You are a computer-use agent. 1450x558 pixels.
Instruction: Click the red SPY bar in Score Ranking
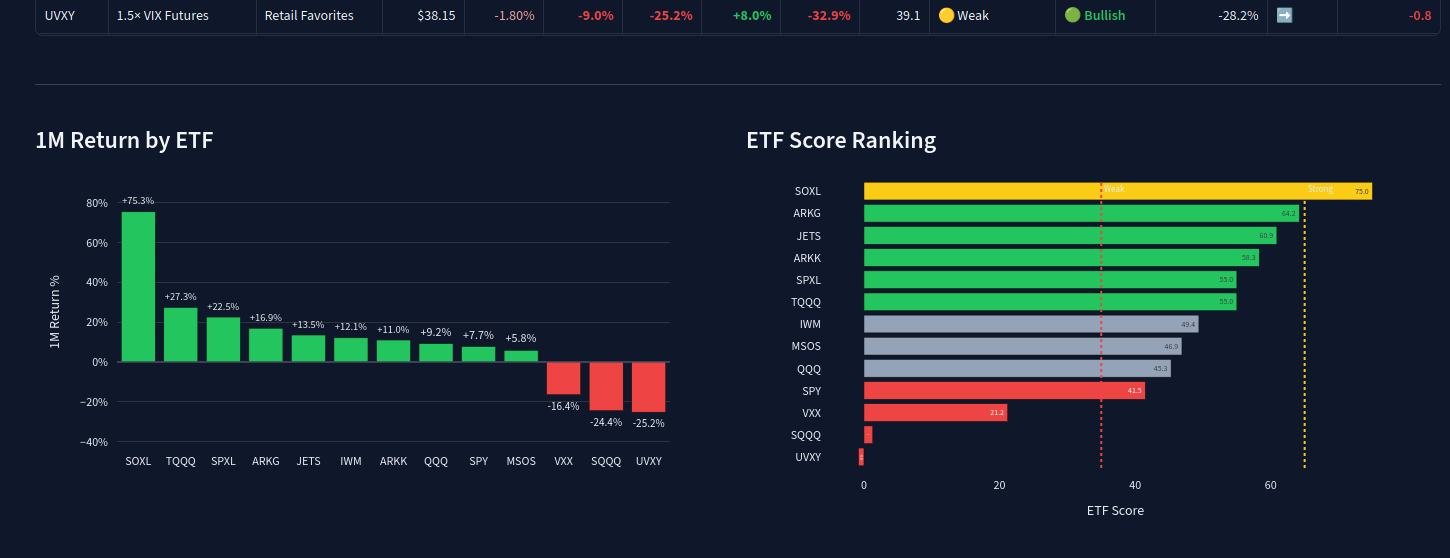(x=1004, y=390)
